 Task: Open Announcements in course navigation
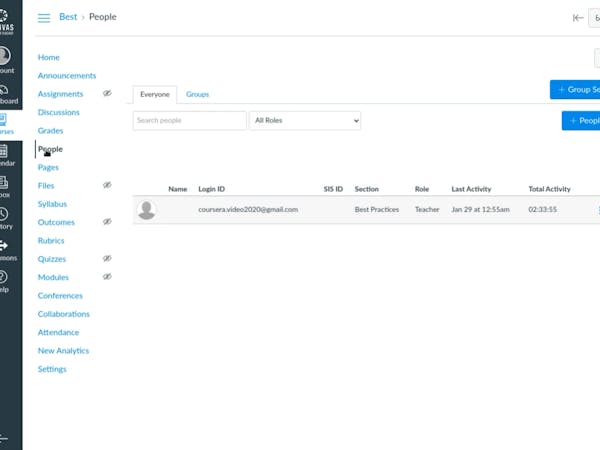[x=67, y=76]
